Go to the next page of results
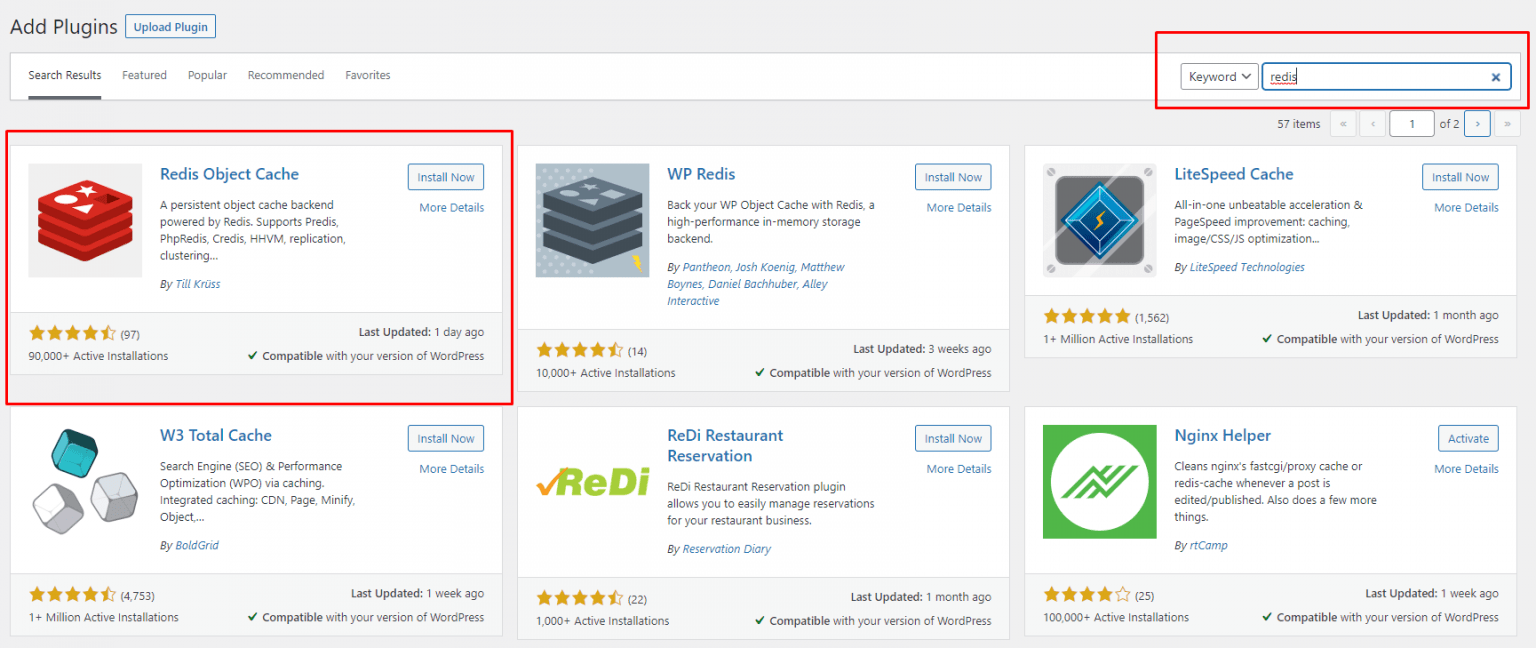 1477,123
